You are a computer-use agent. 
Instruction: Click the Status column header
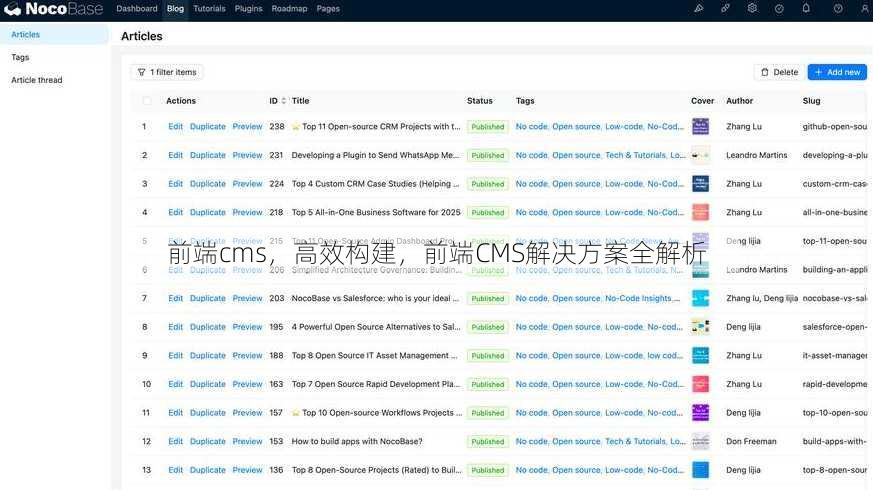pos(479,101)
